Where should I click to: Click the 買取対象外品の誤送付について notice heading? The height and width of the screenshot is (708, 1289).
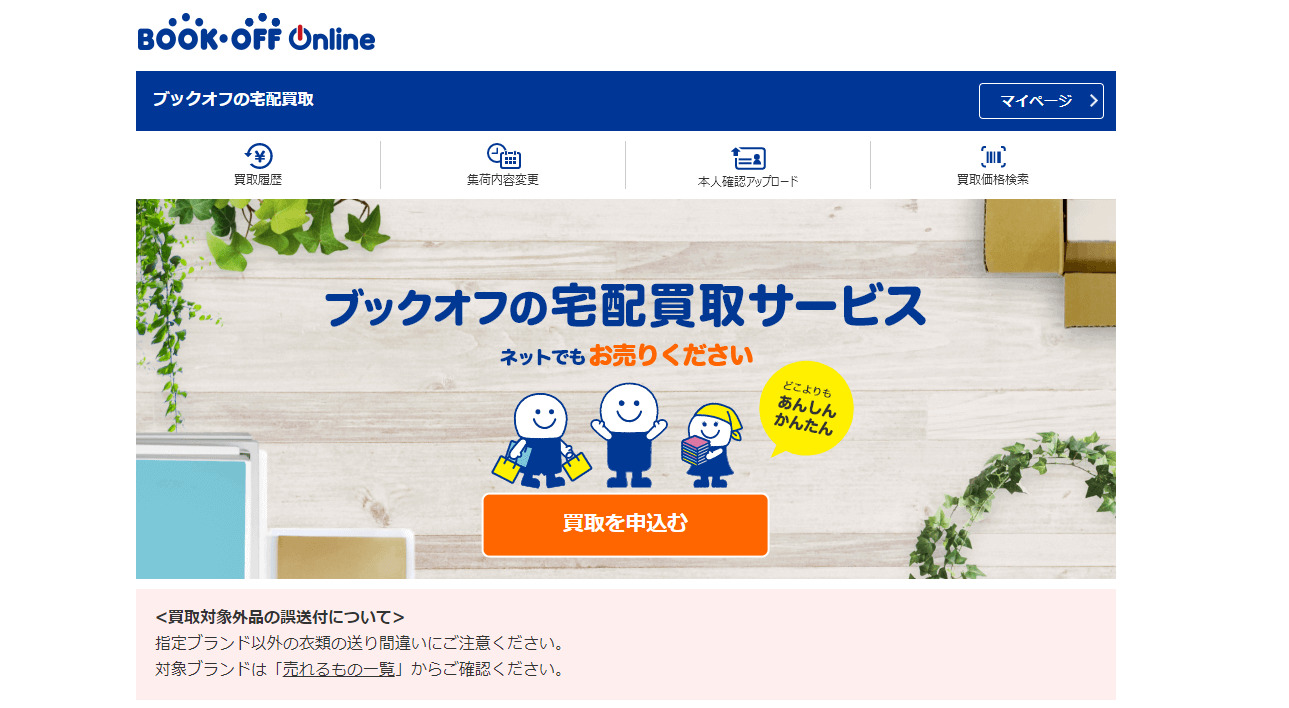click(x=280, y=617)
